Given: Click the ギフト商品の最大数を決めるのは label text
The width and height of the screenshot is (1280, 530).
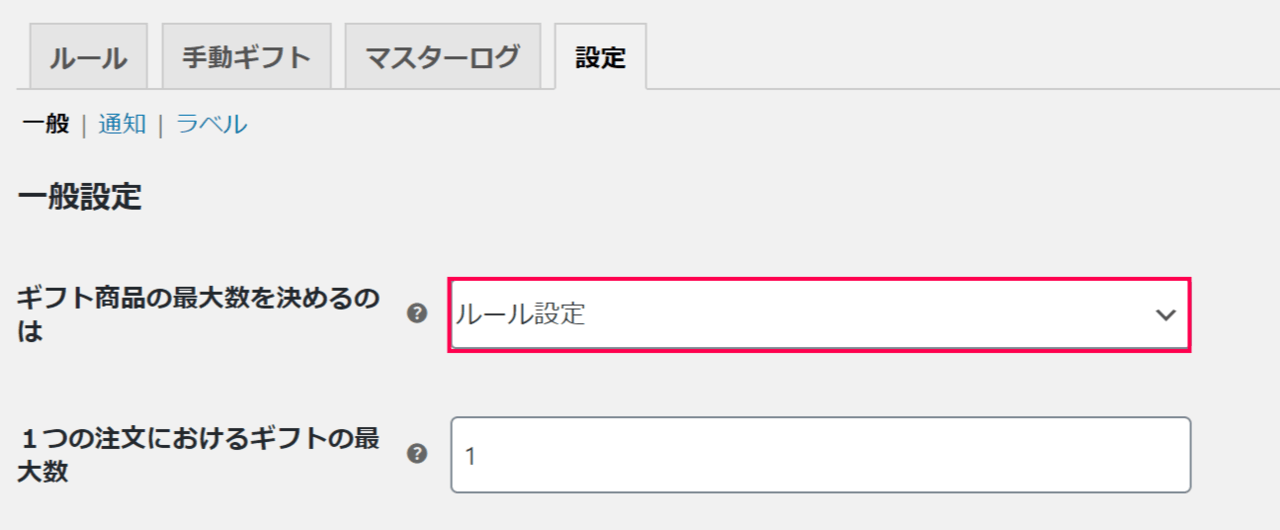Looking at the screenshot, I should click(x=198, y=315).
